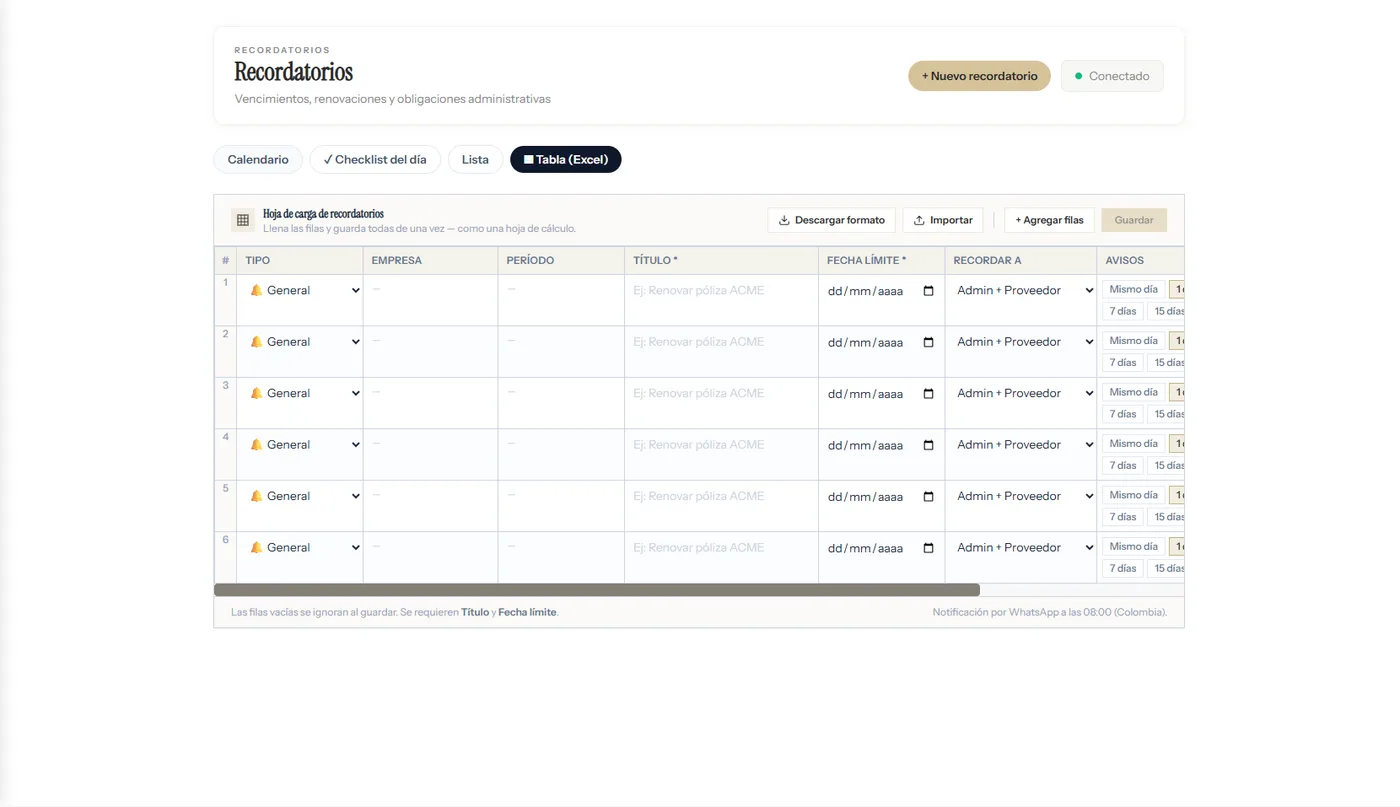The height and width of the screenshot is (807, 1400).
Task: Click the '+ Agregar filas' button
Action: pyautogui.click(x=1049, y=220)
